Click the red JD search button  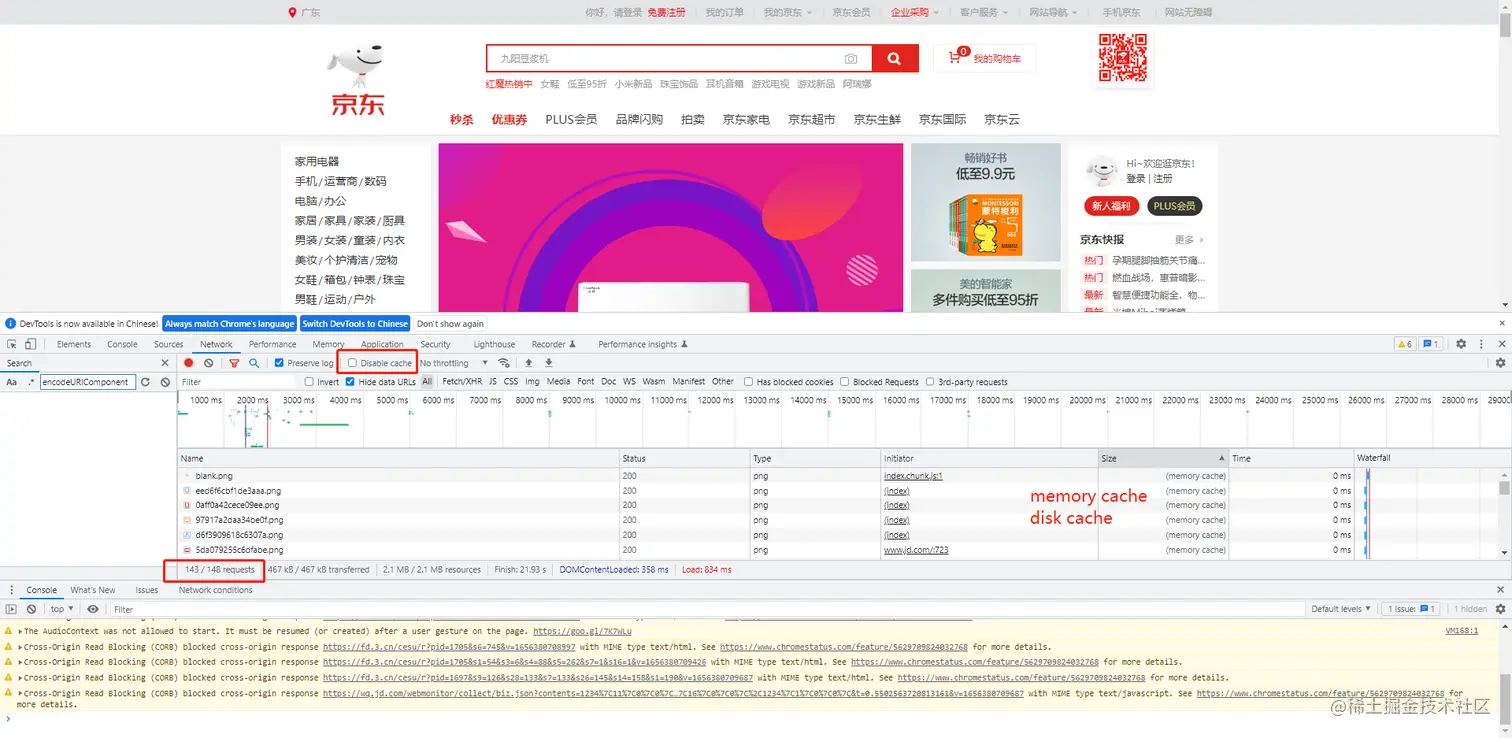895,59
